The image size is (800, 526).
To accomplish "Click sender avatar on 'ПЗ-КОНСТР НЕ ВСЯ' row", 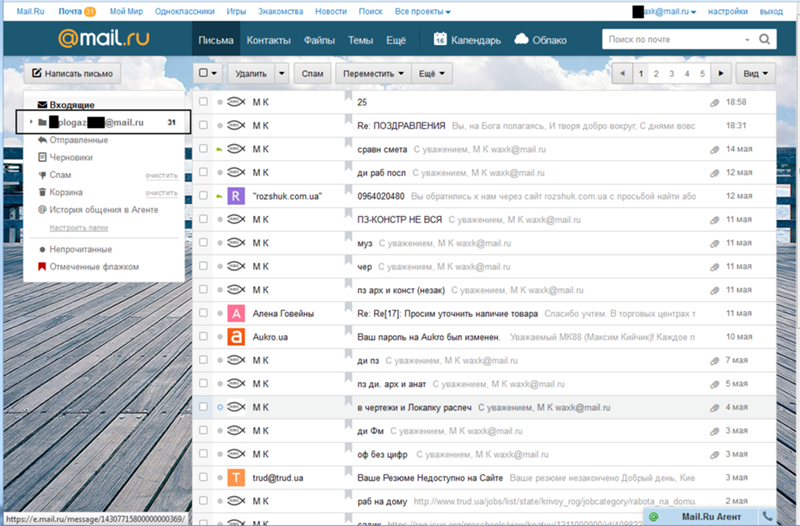I will pyautogui.click(x=236, y=219).
